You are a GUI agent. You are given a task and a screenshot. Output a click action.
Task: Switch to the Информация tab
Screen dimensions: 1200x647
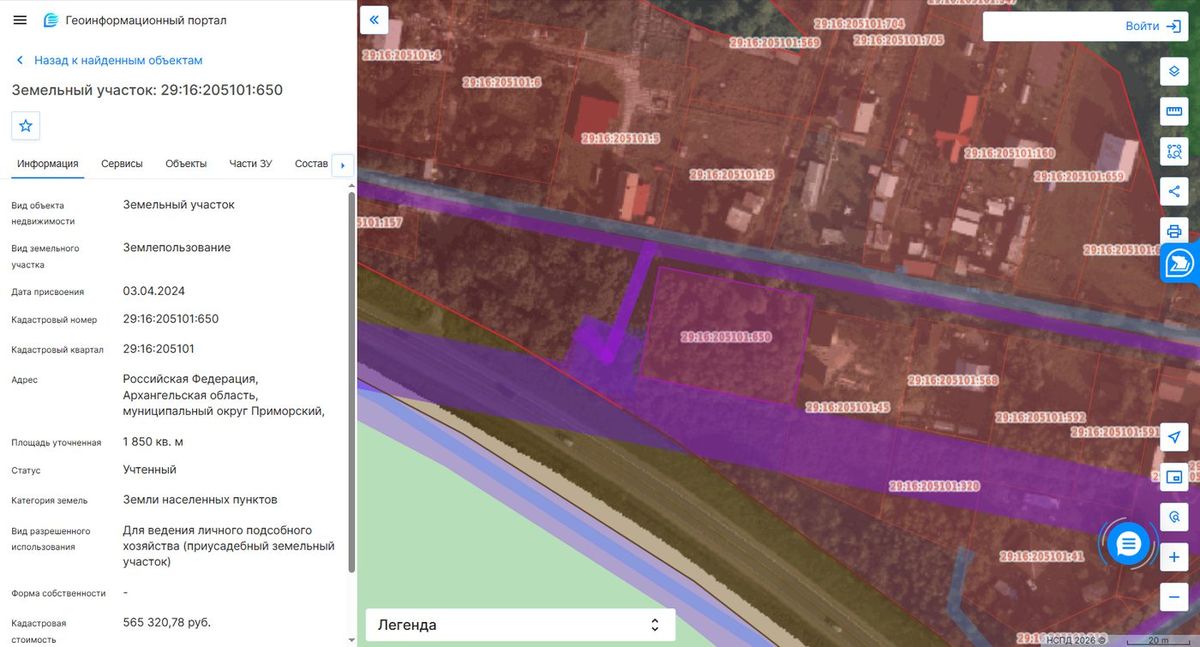click(48, 164)
